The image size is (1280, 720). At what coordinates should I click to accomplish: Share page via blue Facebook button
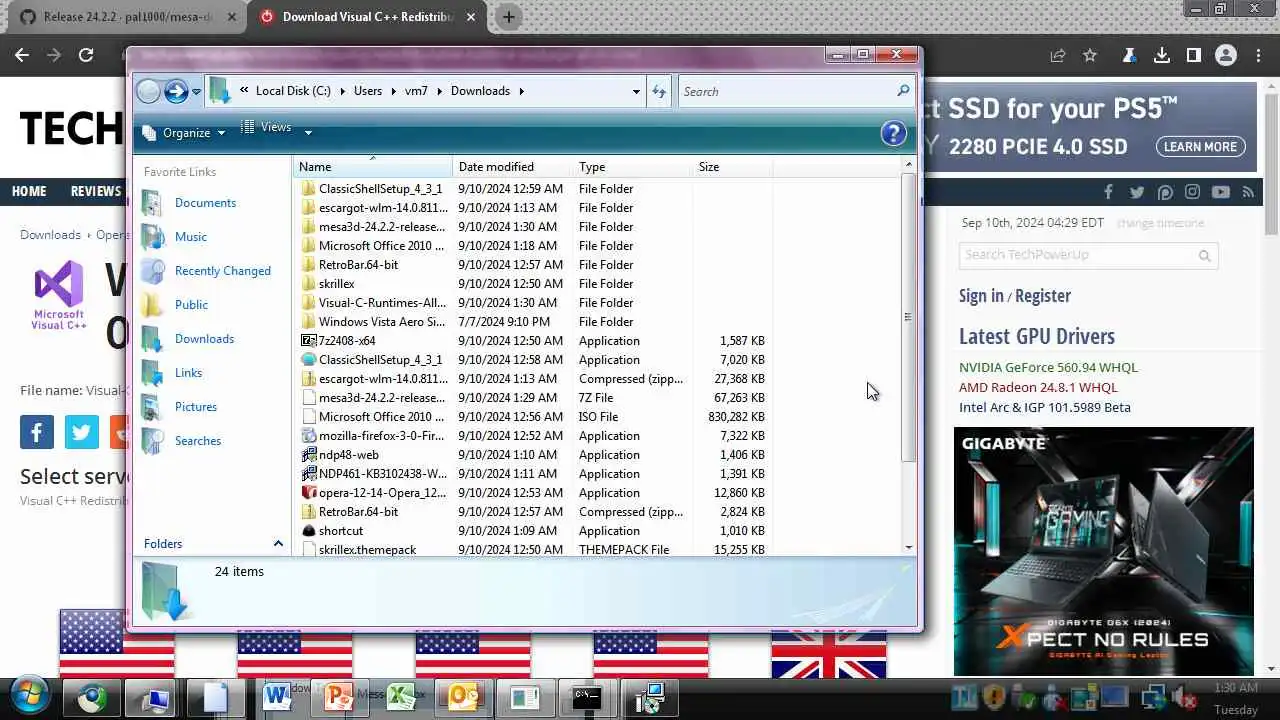pyautogui.click(x=37, y=432)
